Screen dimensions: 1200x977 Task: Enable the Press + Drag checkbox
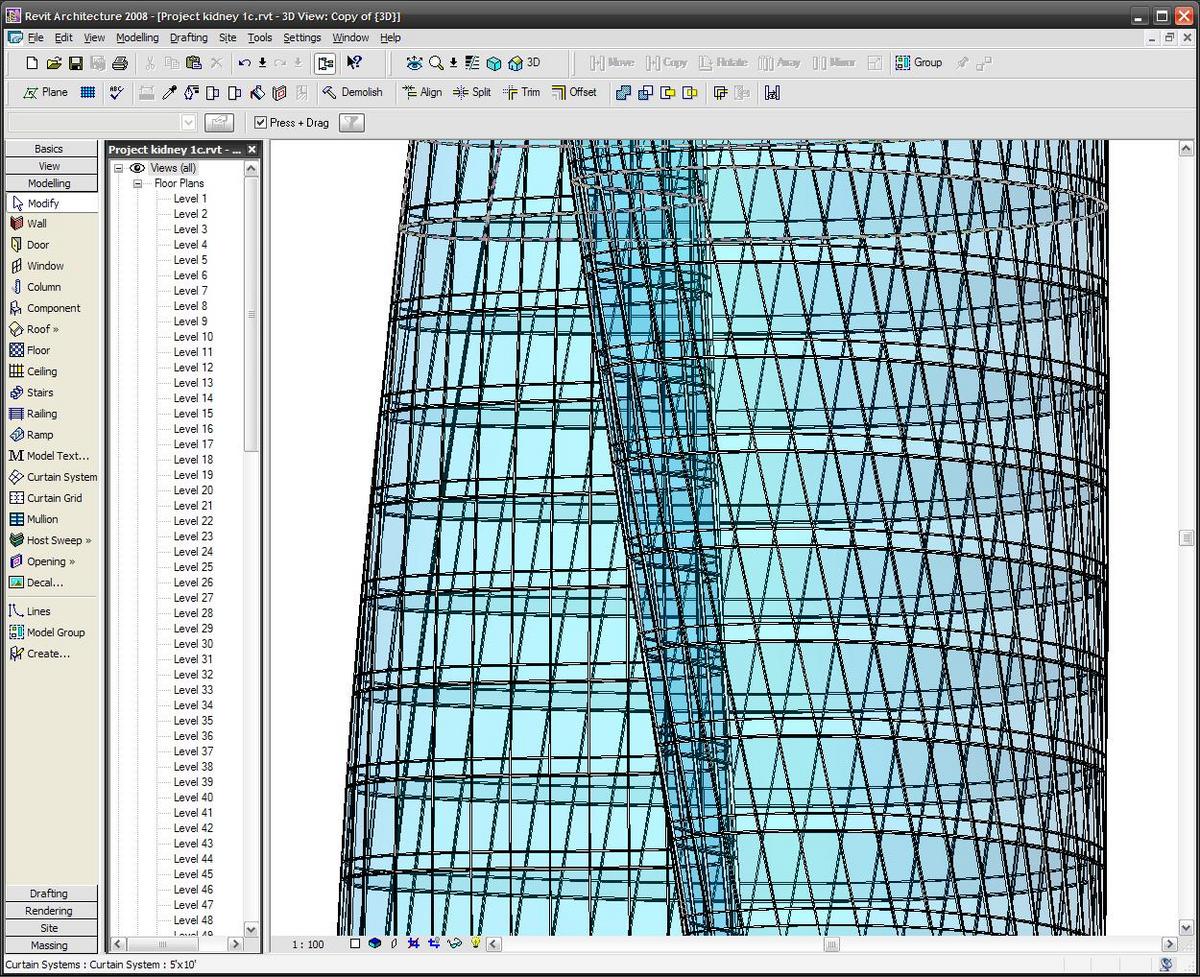click(261, 122)
